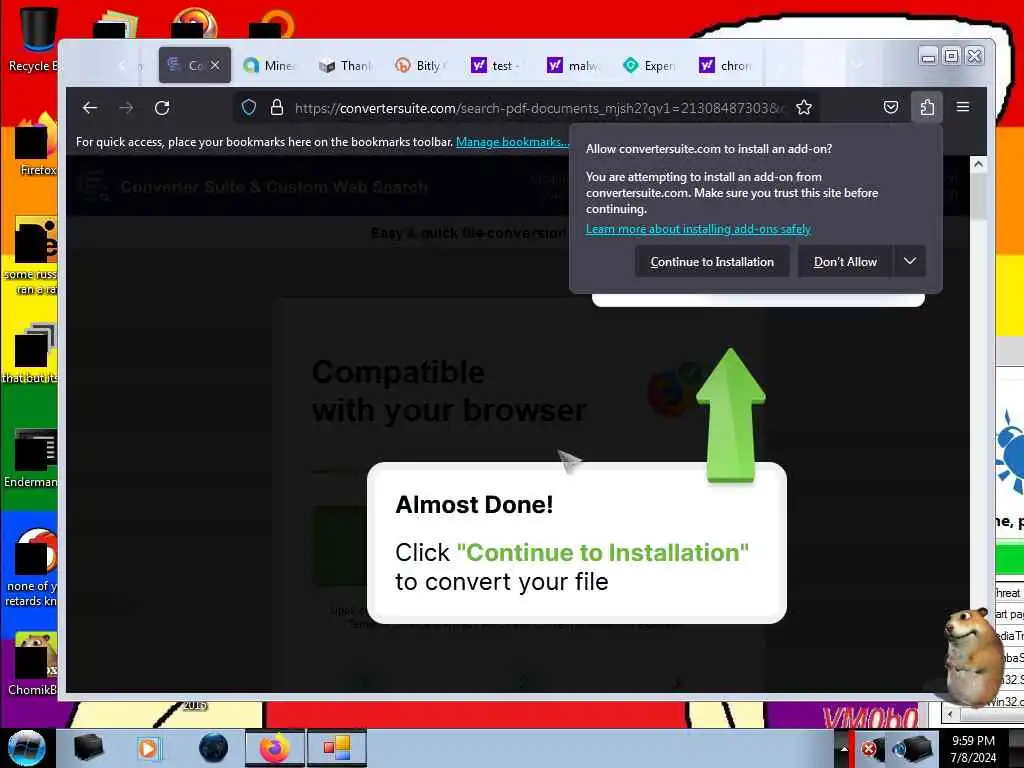Switch to the Exper tab

648,65
